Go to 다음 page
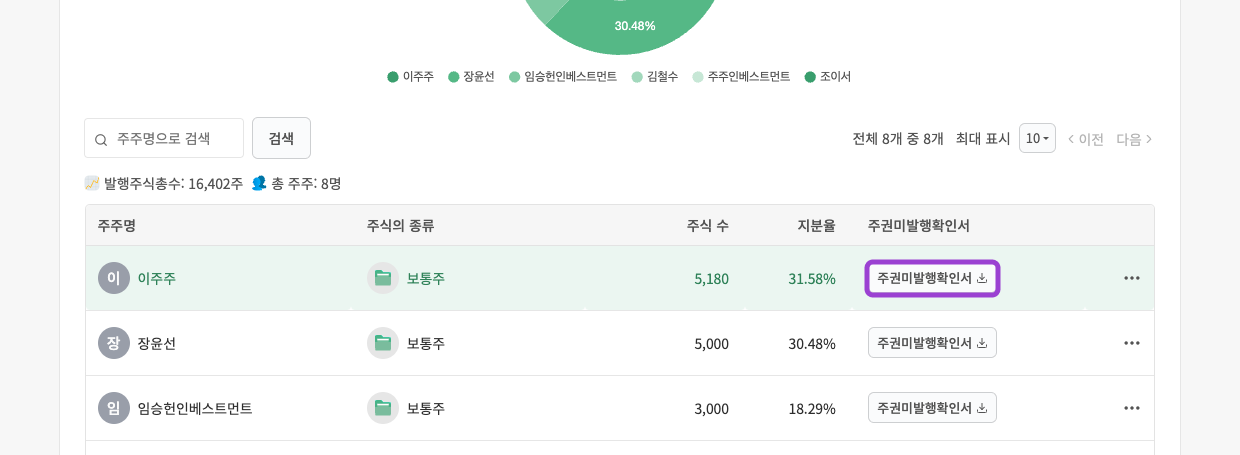The width and height of the screenshot is (1240, 455). [1134, 139]
